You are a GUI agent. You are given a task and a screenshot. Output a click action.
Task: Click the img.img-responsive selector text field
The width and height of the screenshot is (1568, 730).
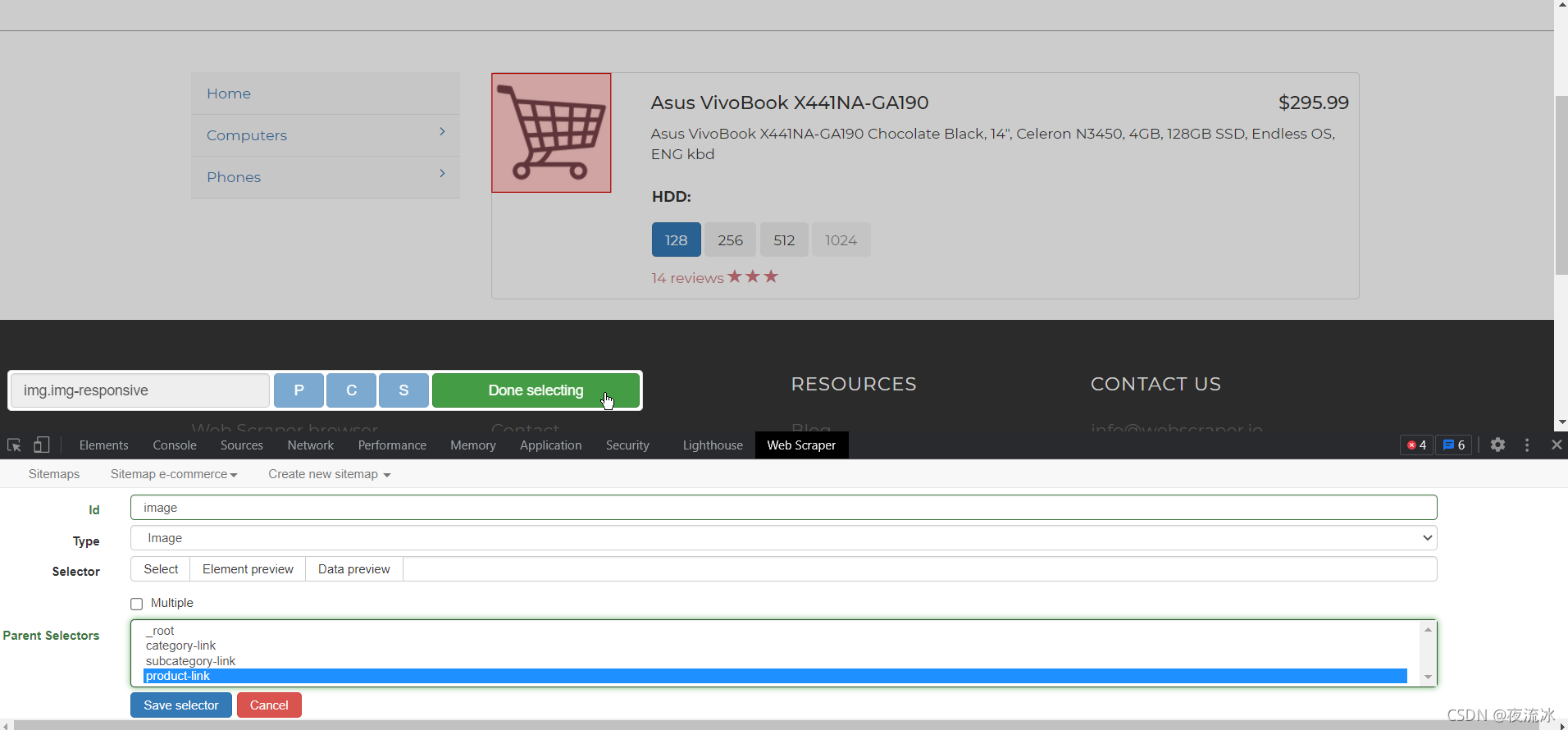tap(139, 390)
